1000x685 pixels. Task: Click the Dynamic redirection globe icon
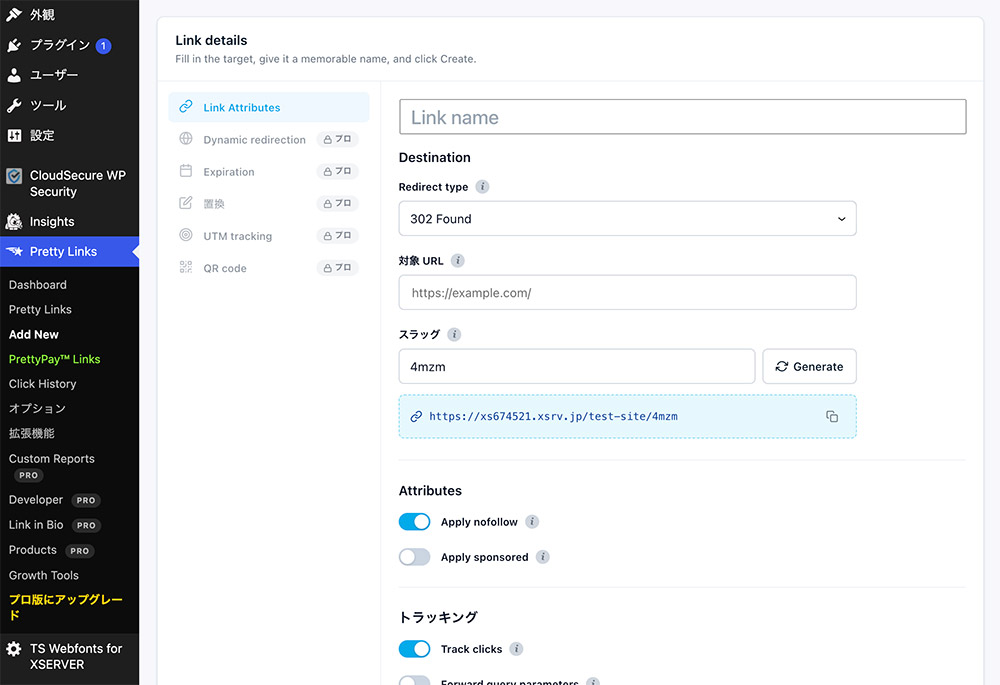point(186,138)
